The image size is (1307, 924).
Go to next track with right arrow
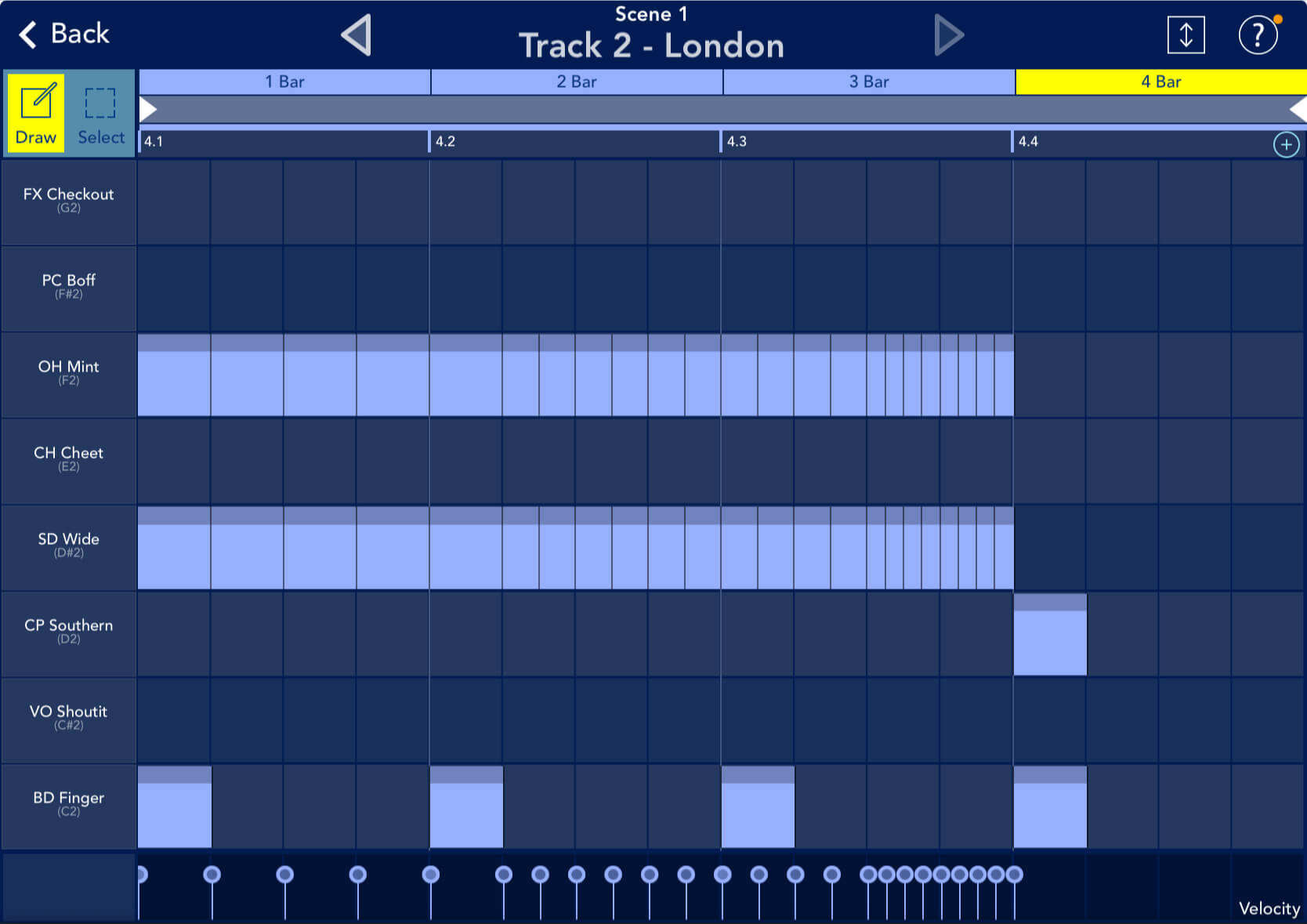pyautogui.click(x=948, y=35)
